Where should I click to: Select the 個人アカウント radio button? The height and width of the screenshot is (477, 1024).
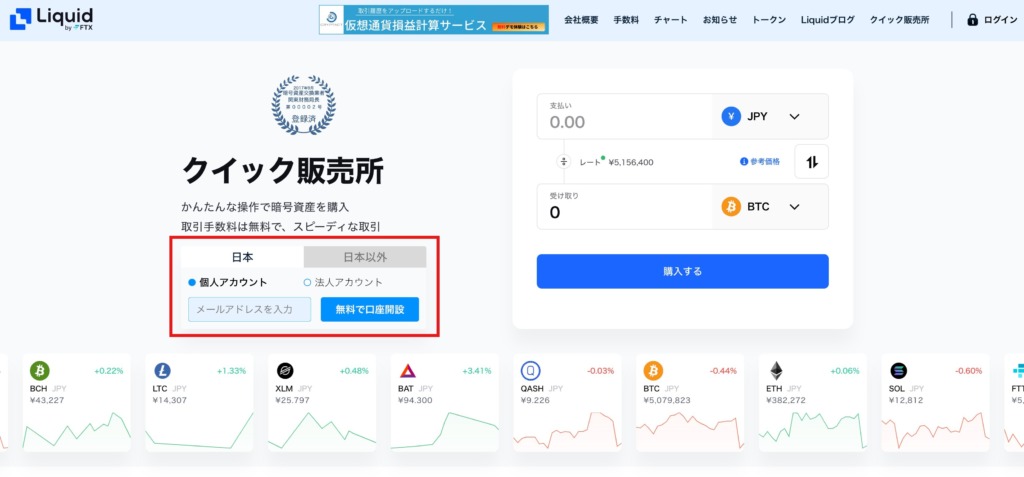pos(192,283)
